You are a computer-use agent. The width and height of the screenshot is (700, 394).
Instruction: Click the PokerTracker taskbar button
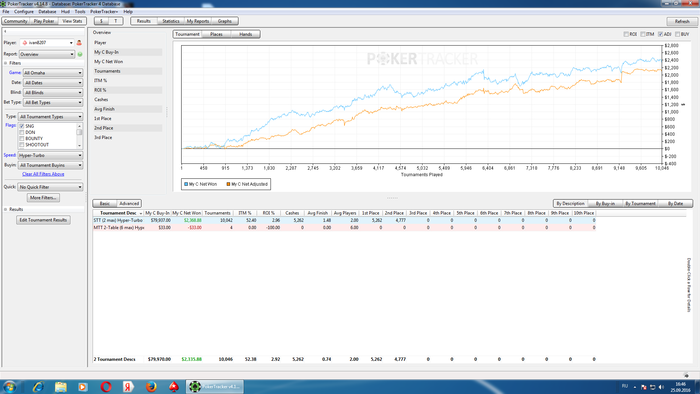click(x=215, y=386)
